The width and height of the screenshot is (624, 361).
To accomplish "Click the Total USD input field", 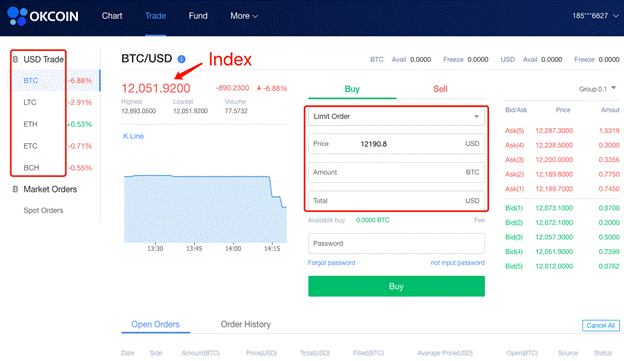I will 396,200.
